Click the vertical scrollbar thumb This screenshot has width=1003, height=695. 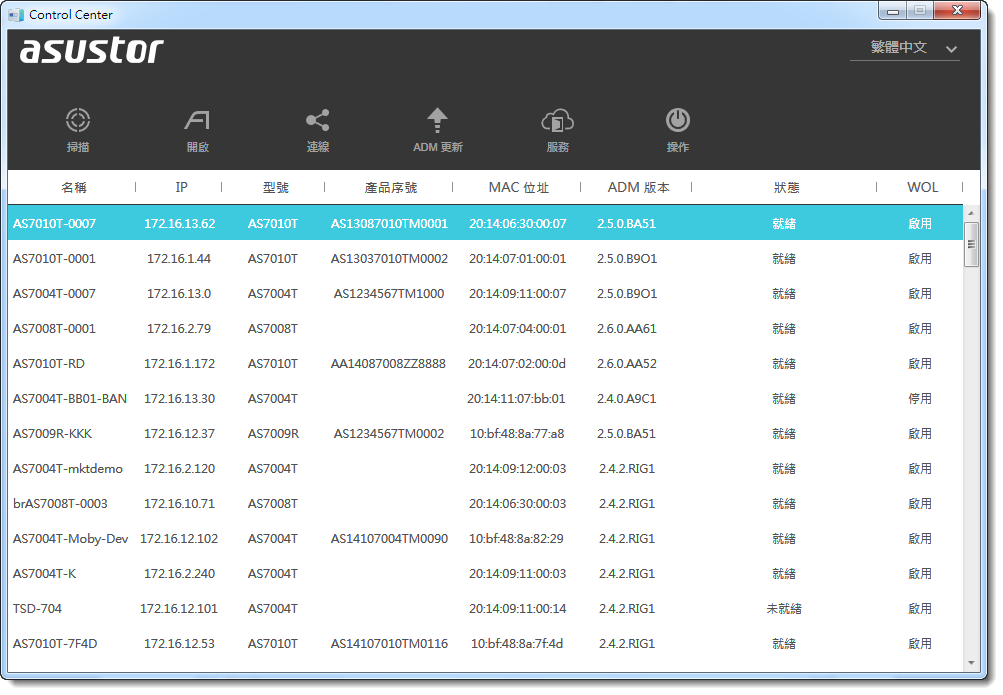(971, 244)
